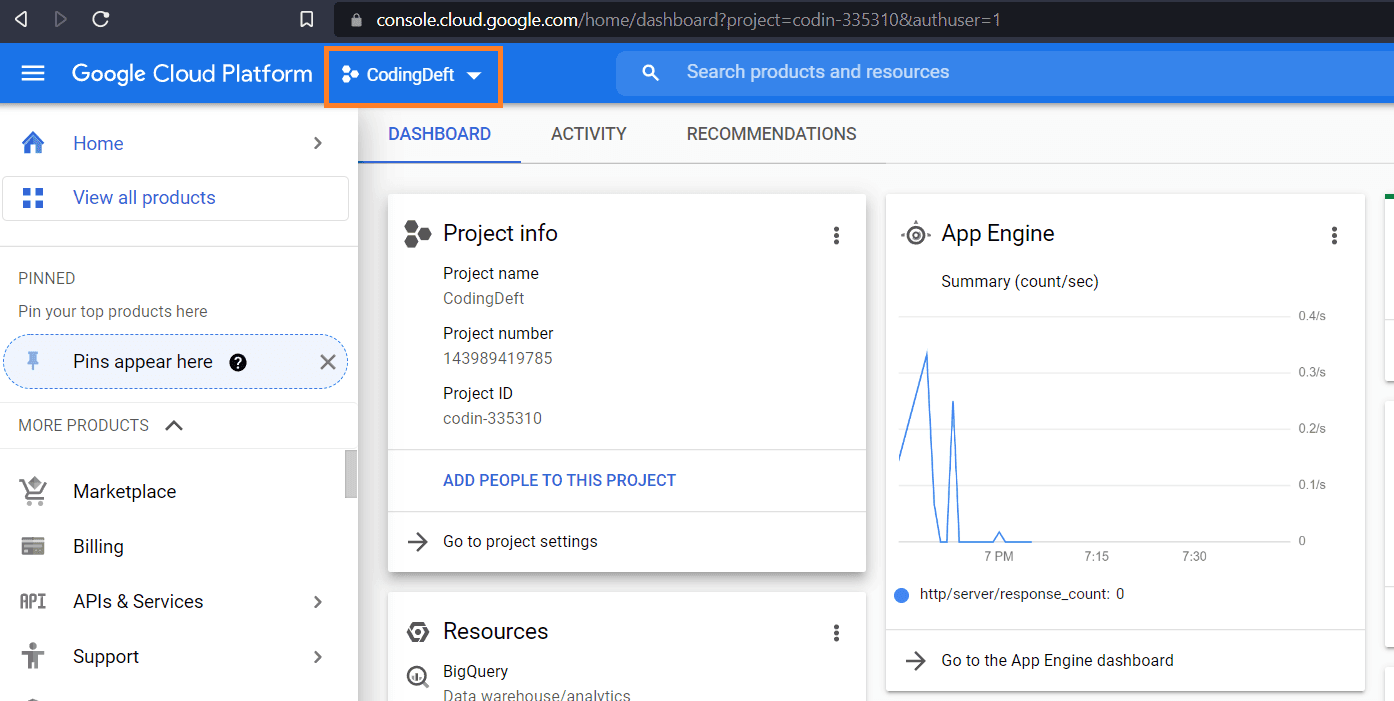1394x701 pixels.
Task: Click the App Engine target icon
Action: click(x=915, y=234)
